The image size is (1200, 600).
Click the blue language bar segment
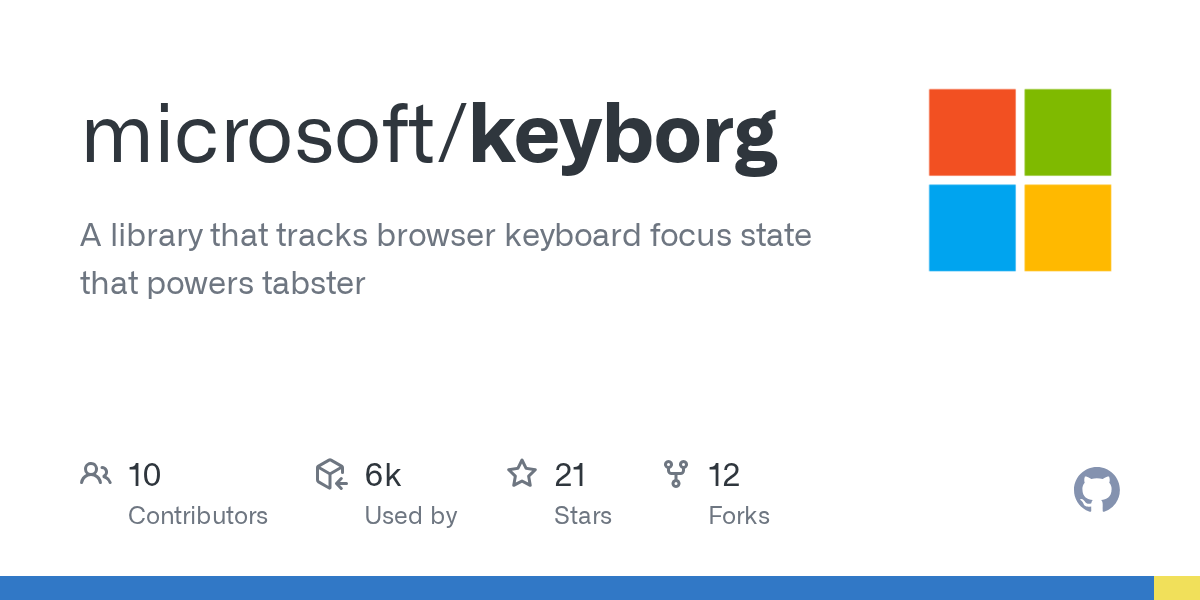(577, 588)
